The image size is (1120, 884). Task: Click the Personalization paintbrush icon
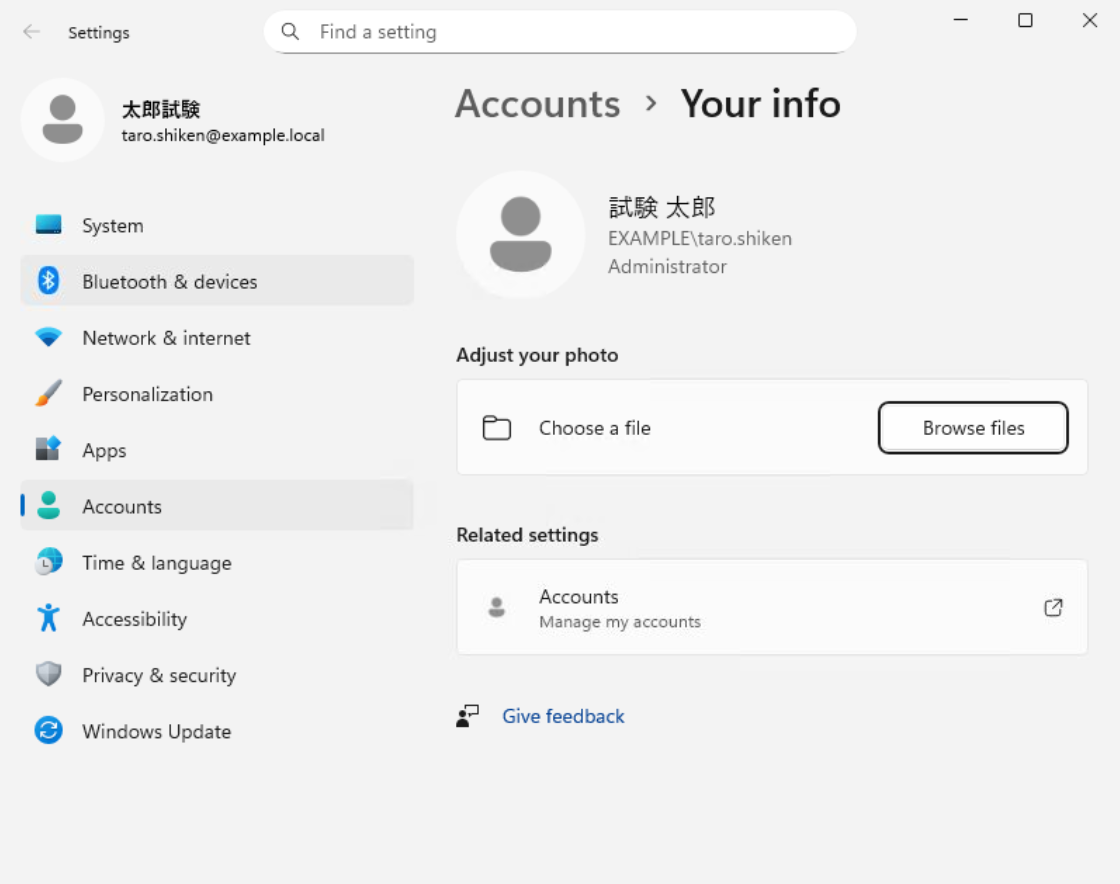click(48, 394)
